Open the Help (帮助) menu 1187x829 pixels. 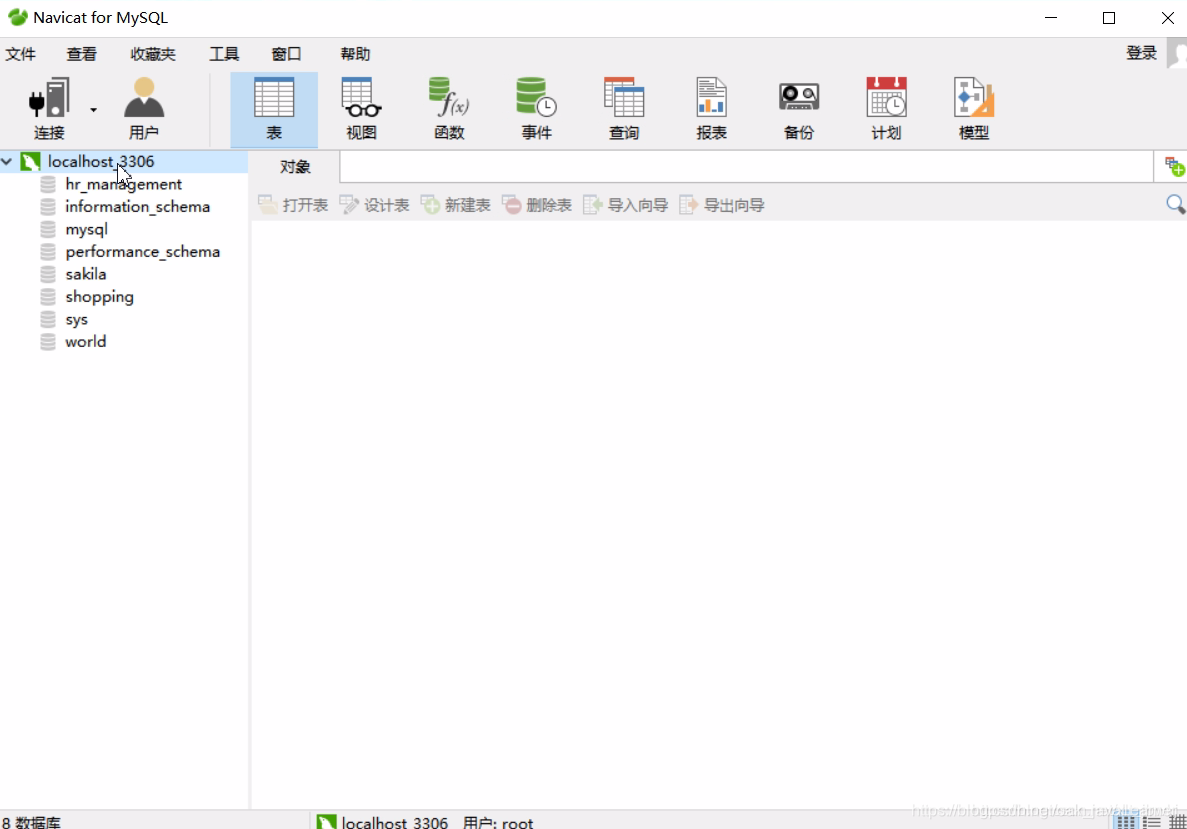355,54
